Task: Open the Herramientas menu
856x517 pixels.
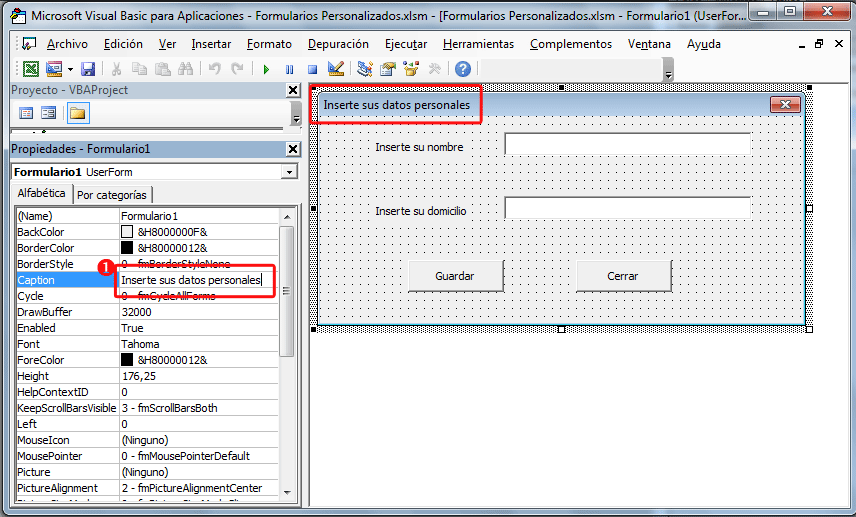Action: (x=479, y=44)
